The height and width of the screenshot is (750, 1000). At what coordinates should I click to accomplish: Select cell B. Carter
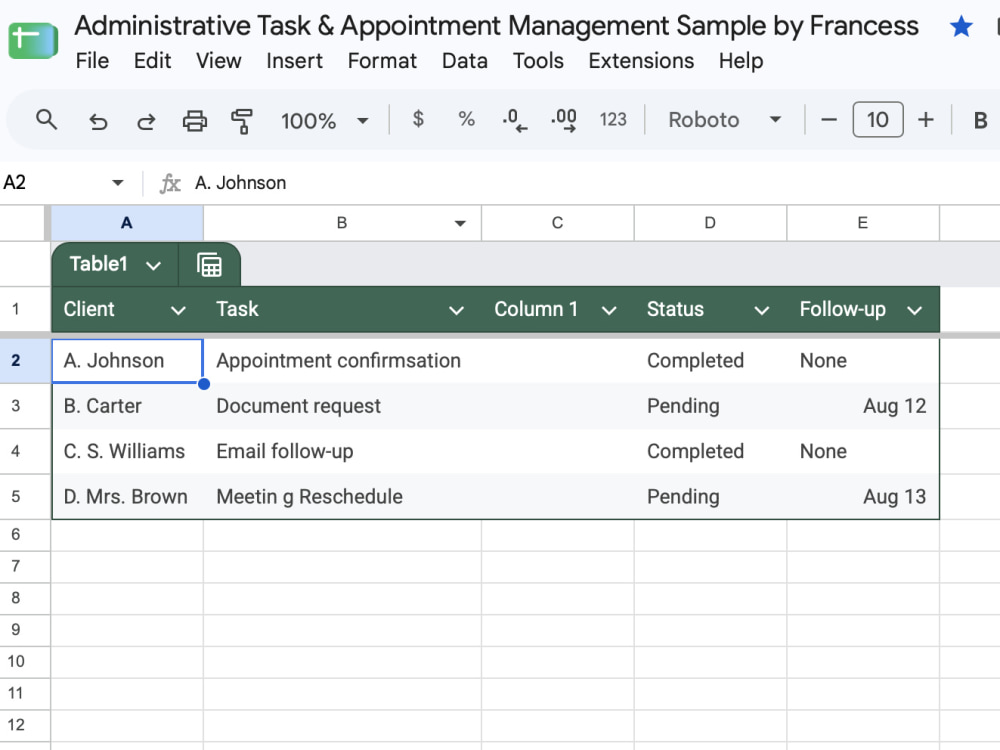[127, 406]
